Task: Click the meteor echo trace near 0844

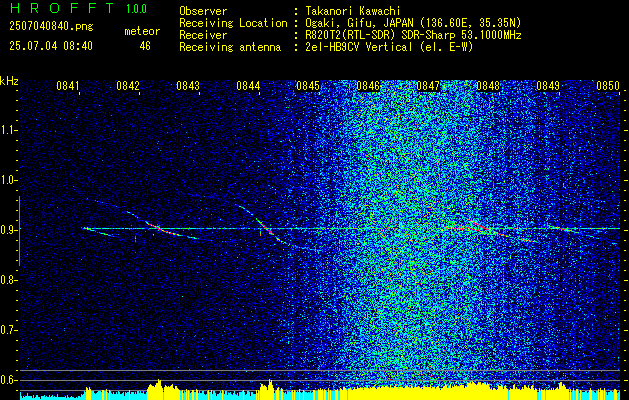Action: (267, 229)
